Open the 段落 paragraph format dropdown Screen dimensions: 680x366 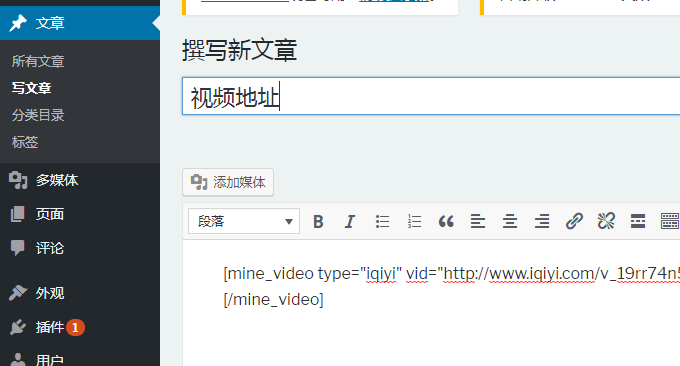click(x=244, y=221)
